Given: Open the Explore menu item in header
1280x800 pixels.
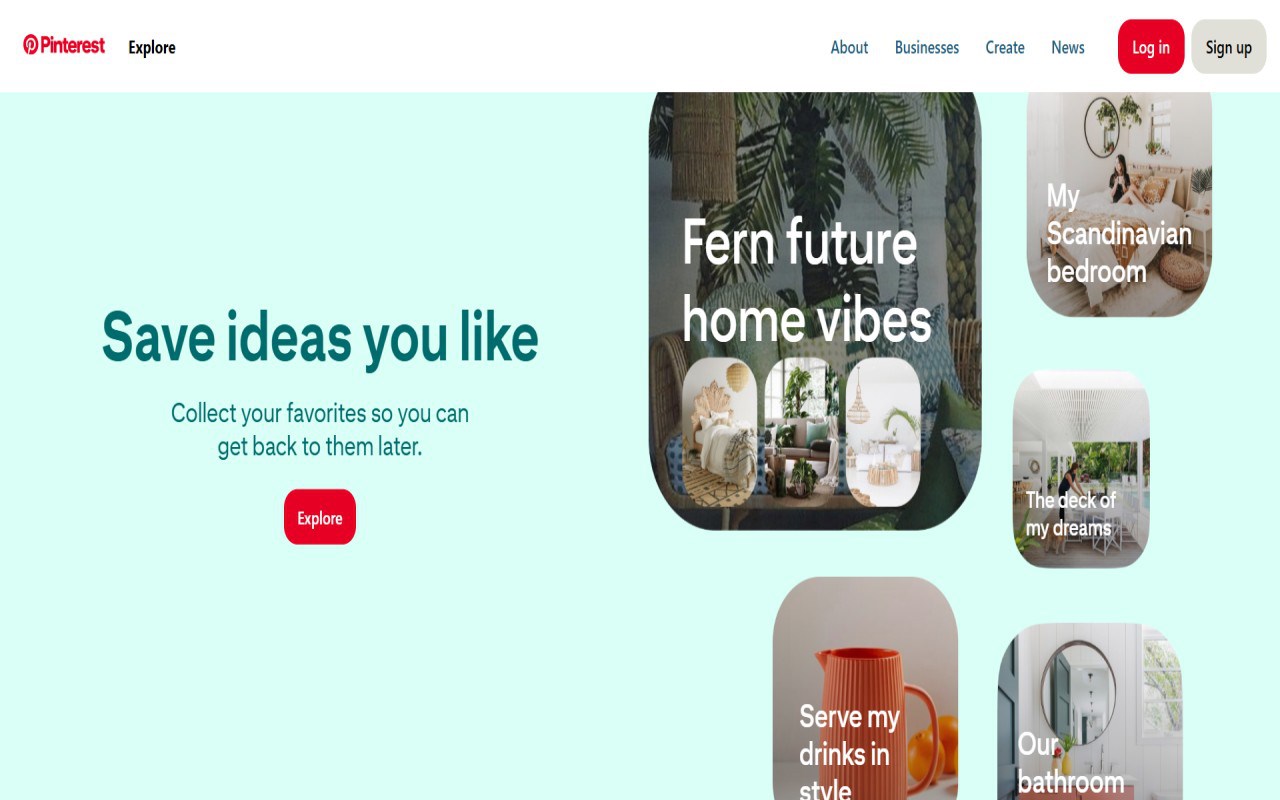Looking at the screenshot, I should (x=152, y=47).
